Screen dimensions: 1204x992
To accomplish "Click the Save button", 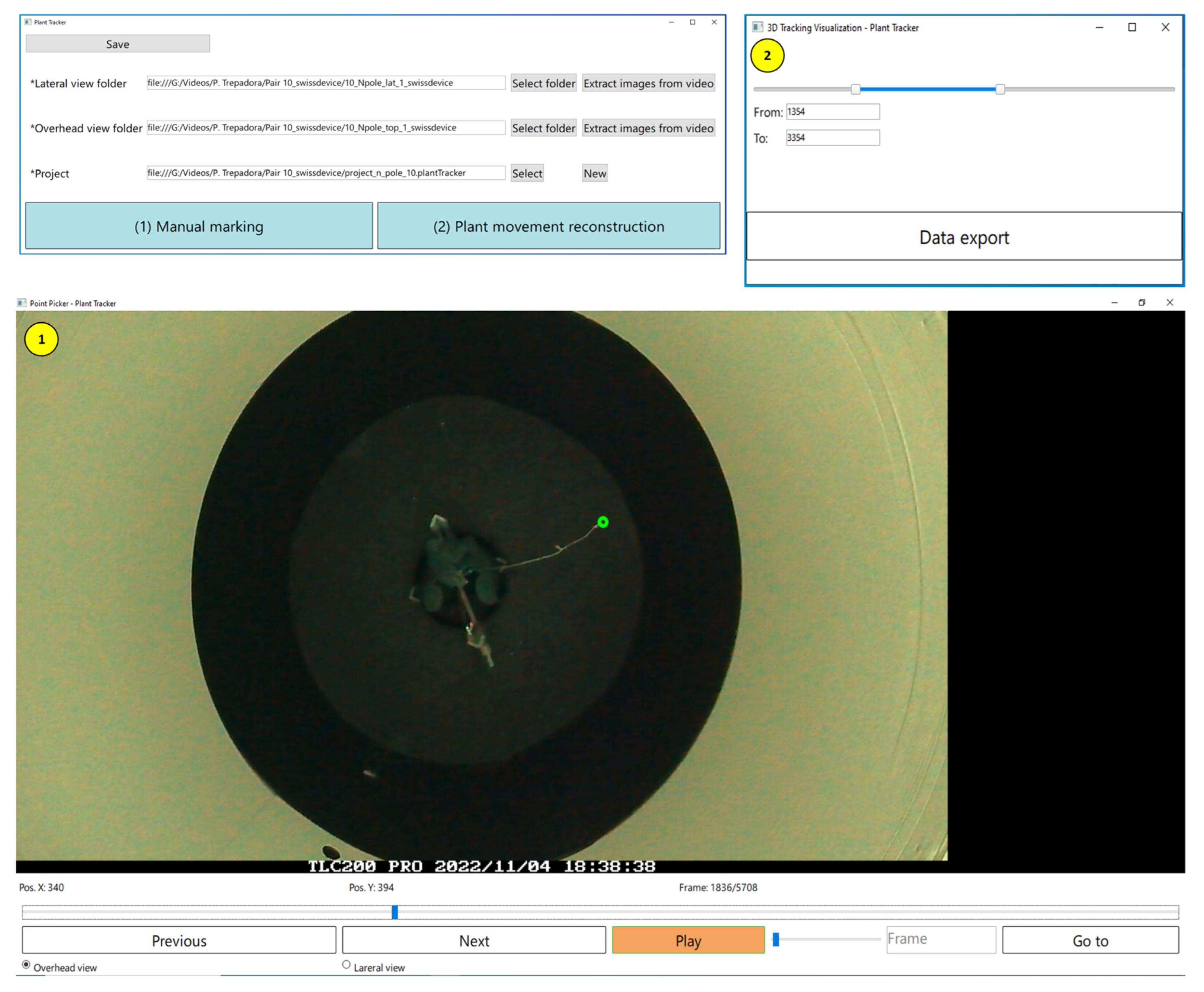I will (118, 44).
